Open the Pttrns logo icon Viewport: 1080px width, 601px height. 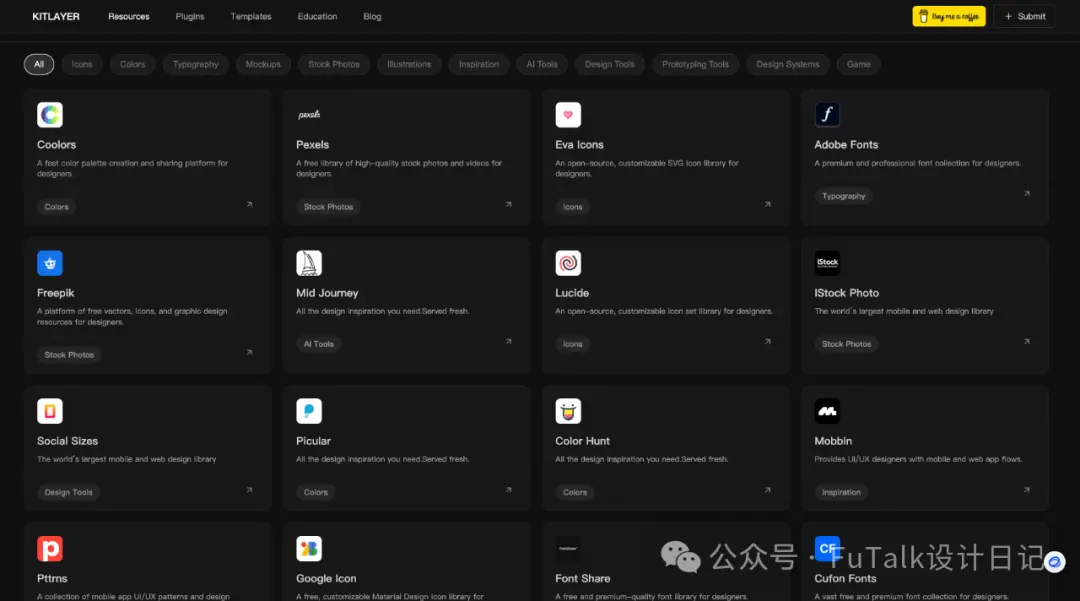tap(50, 549)
